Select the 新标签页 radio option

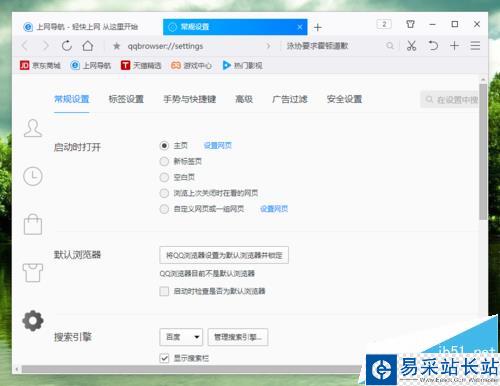[x=164, y=161]
